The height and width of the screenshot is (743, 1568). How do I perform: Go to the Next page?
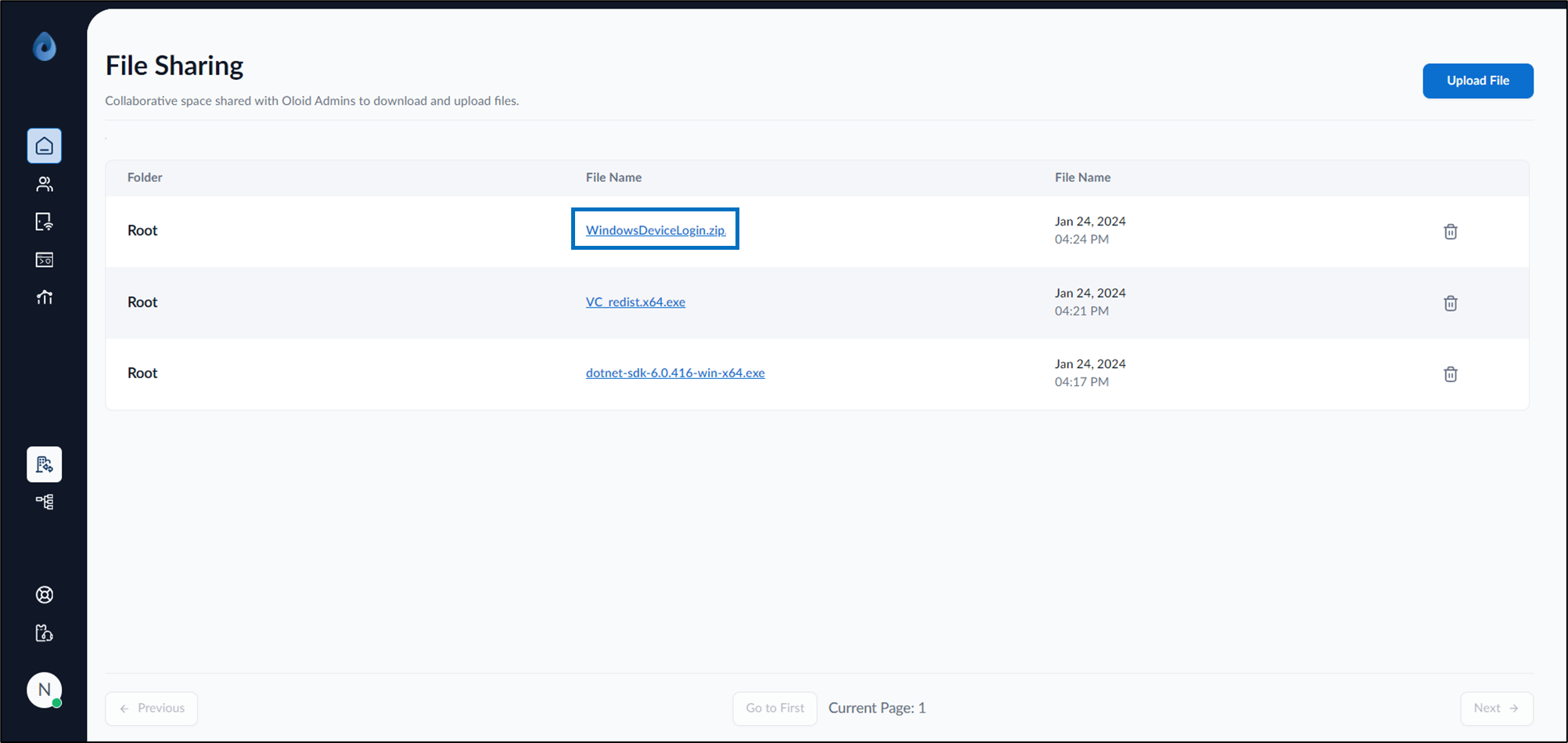[x=1497, y=709]
